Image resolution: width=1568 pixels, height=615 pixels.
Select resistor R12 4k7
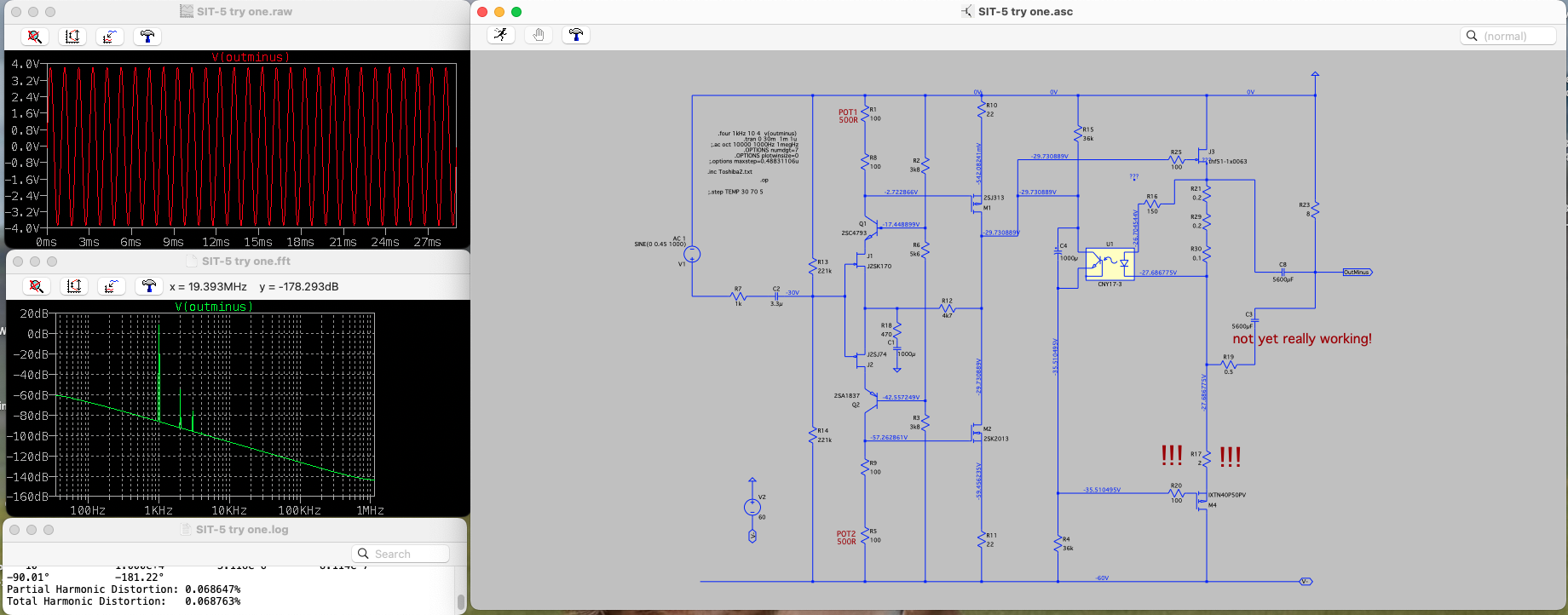(947, 308)
